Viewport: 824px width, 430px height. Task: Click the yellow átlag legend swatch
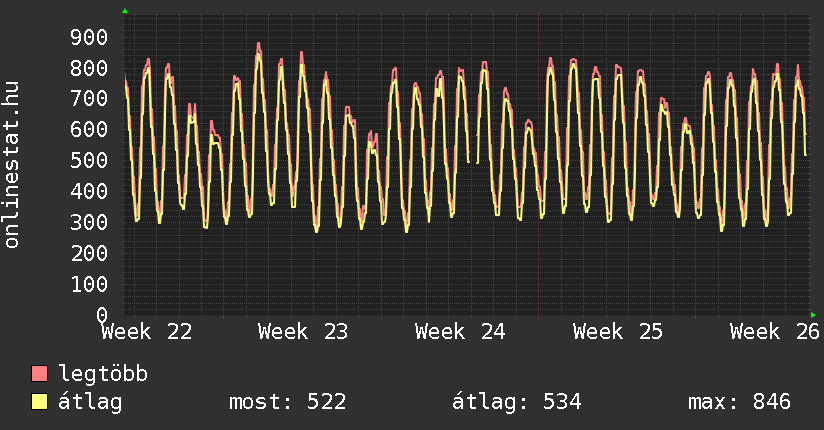pos(39,402)
